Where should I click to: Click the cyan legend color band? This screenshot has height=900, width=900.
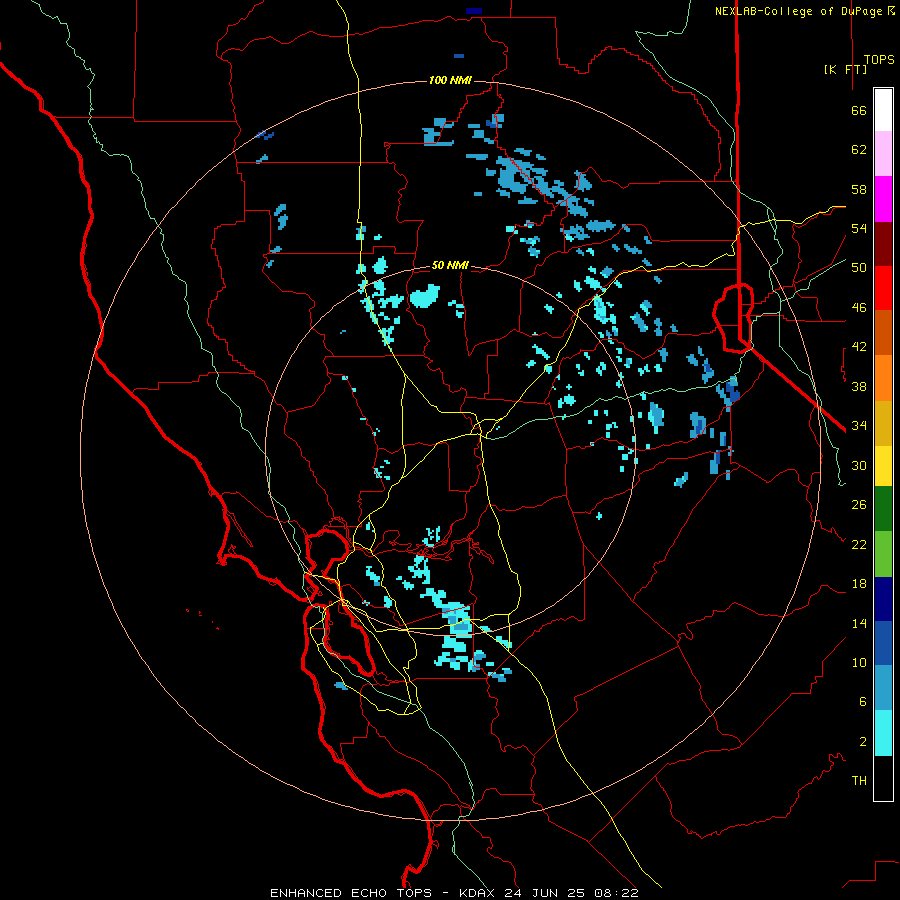(x=883, y=733)
